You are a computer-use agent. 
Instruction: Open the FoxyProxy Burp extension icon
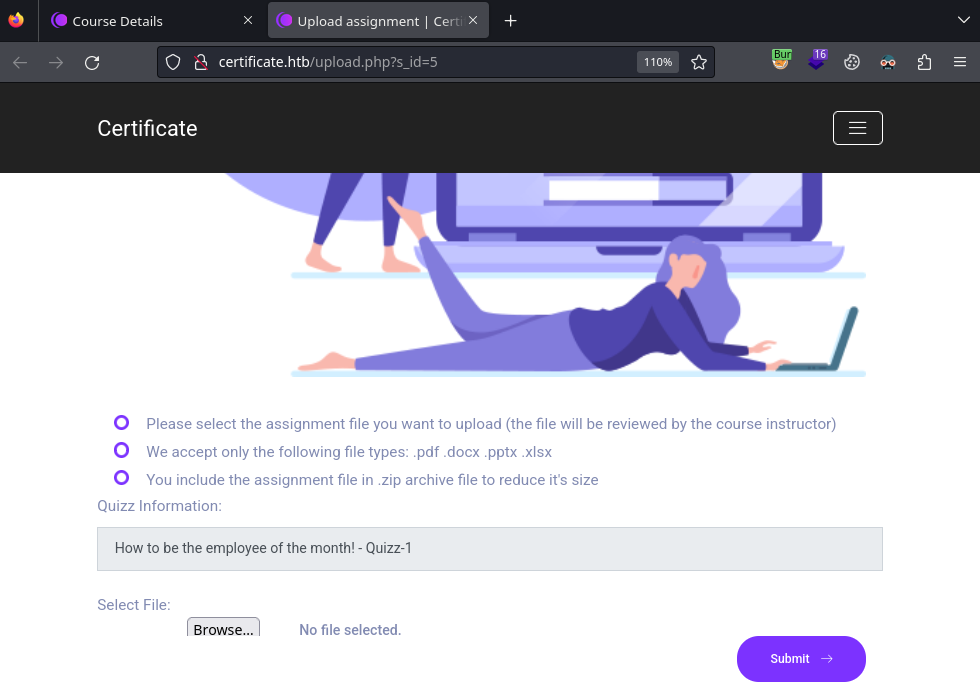pyautogui.click(x=781, y=61)
